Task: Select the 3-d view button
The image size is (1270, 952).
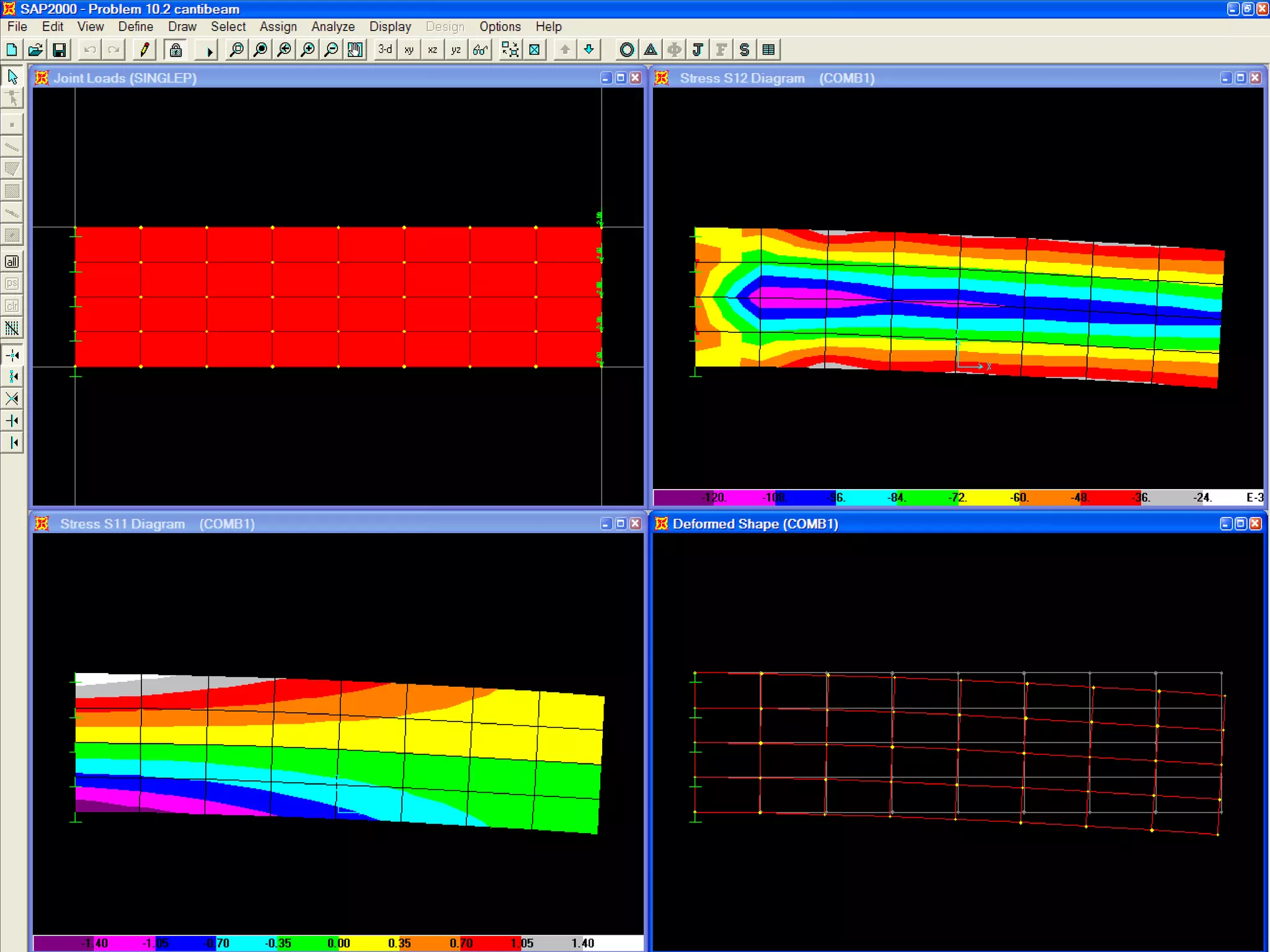Action: (385, 50)
